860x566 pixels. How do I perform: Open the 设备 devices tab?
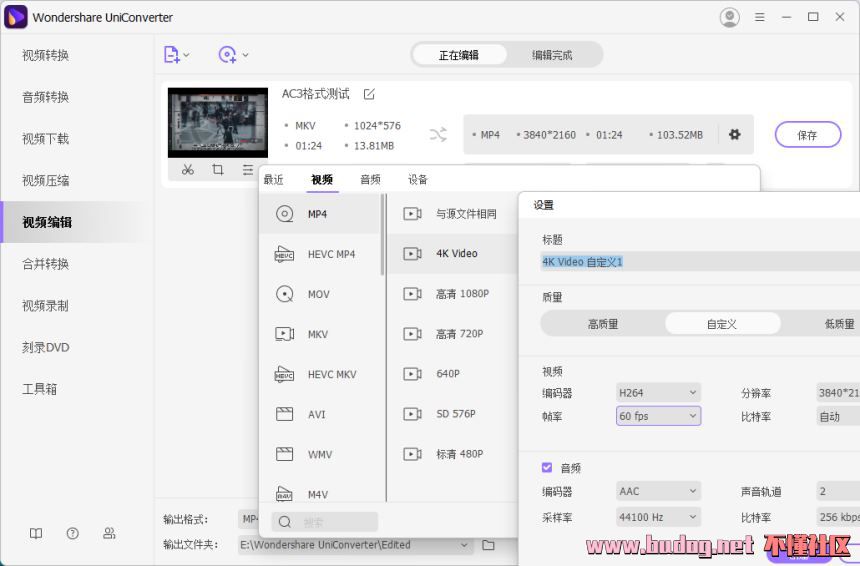[418, 180]
